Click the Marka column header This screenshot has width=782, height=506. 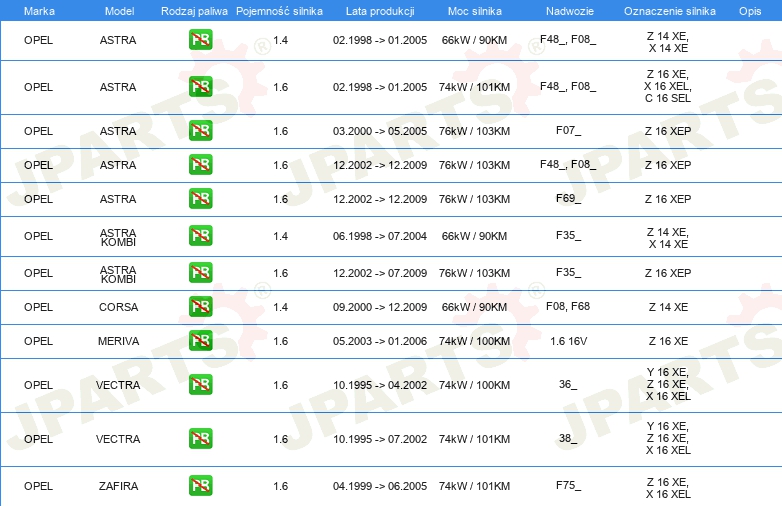pyautogui.click(x=39, y=11)
